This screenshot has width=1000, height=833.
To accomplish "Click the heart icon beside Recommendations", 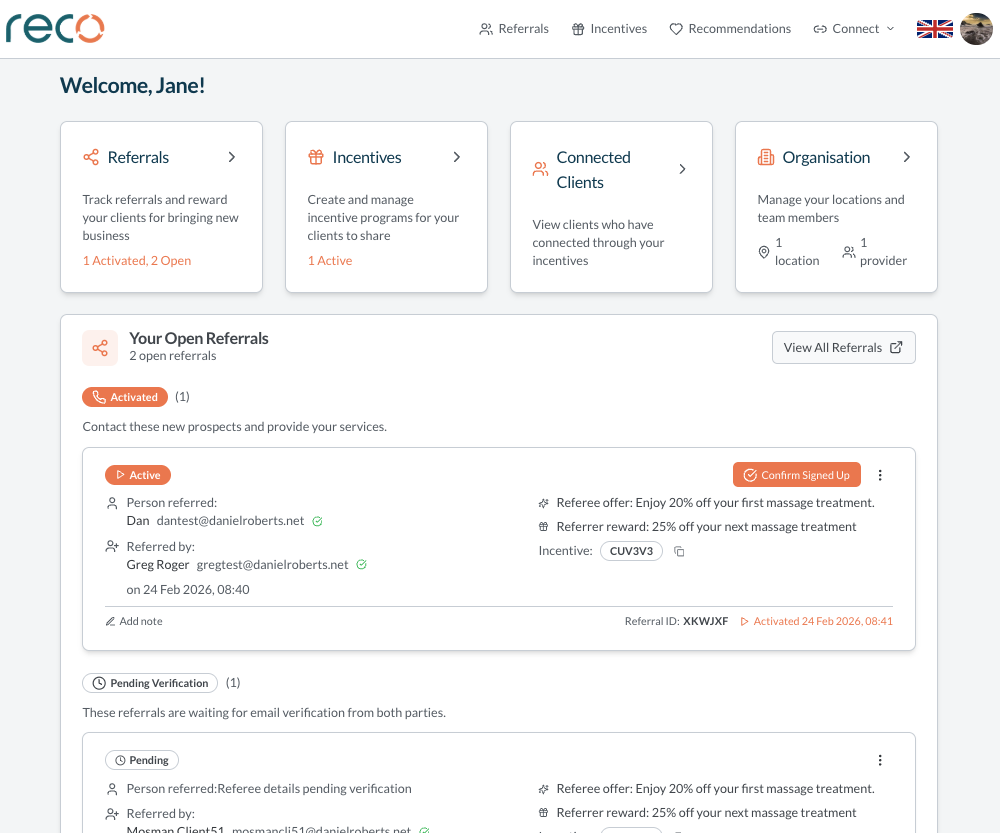I will [676, 29].
